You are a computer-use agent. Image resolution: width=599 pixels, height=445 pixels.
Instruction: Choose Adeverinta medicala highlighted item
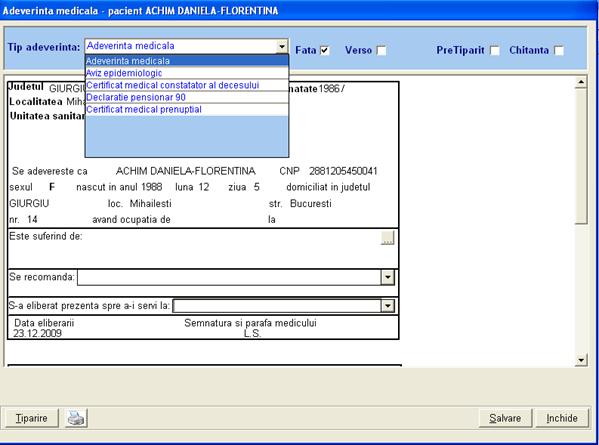click(187, 61)
